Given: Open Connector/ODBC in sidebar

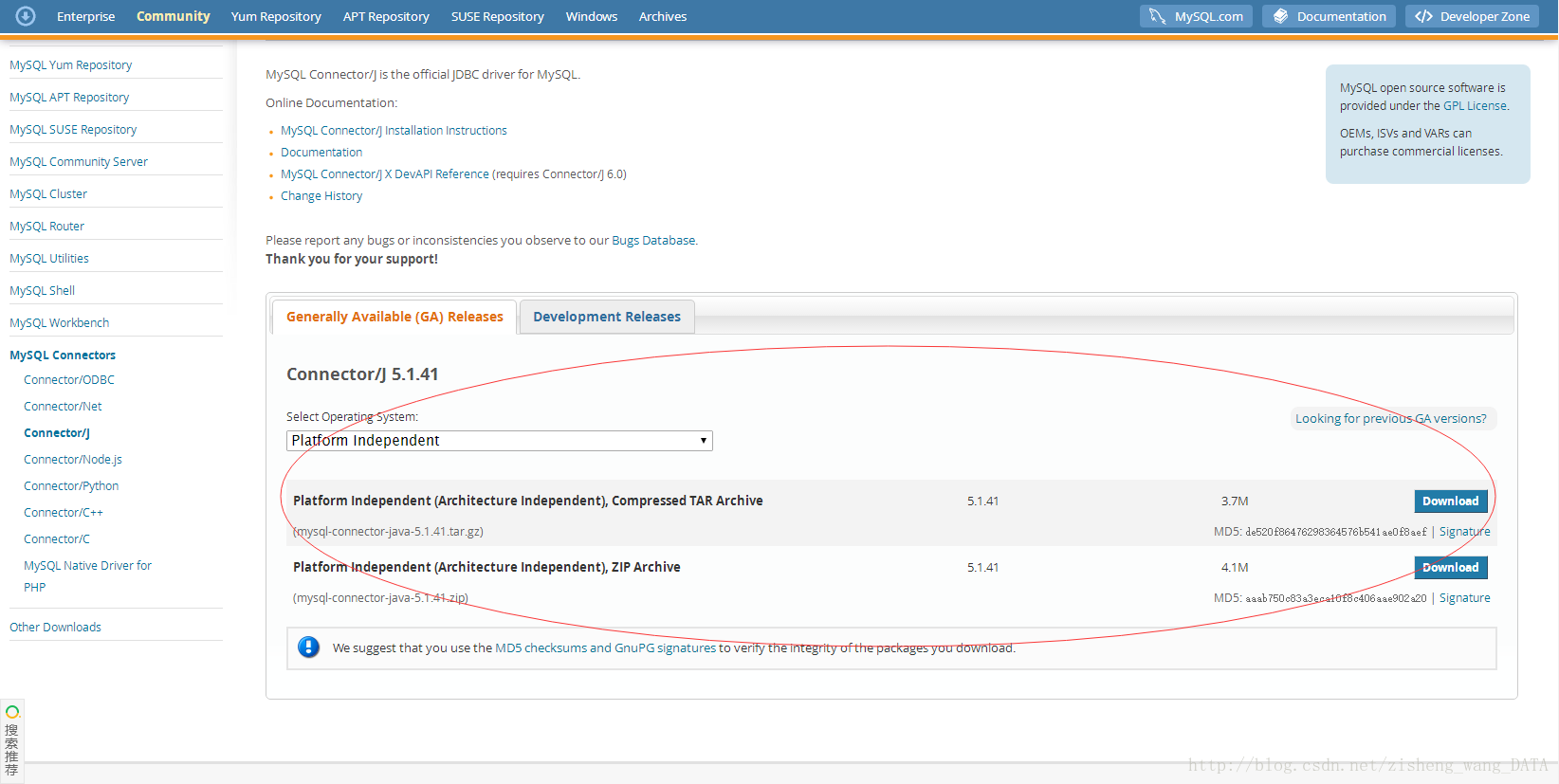Looking at the screenshot, I should click(69, 380).
